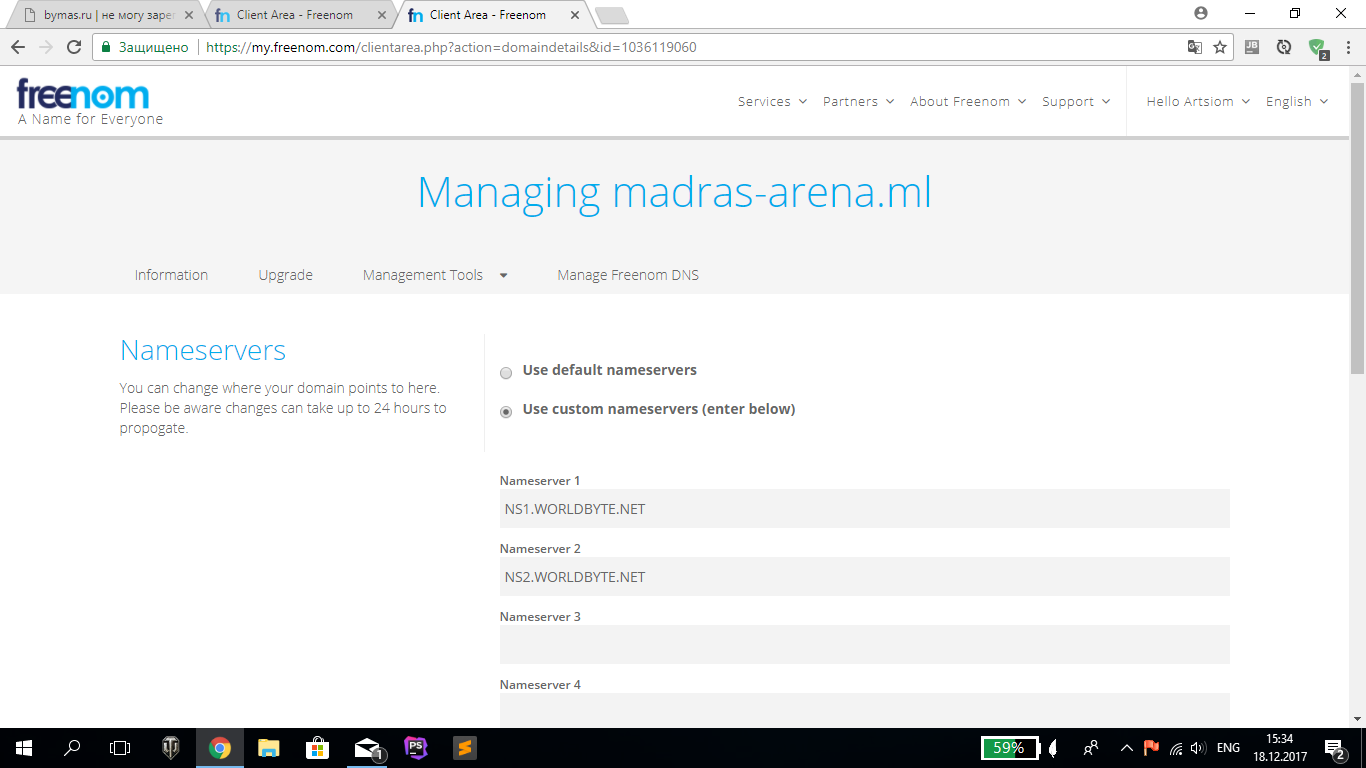Image resolution: width=1366 pixels, height=768 pixels.
Task: Open PhpStorm from the taskbar
Action: point(416,748)
